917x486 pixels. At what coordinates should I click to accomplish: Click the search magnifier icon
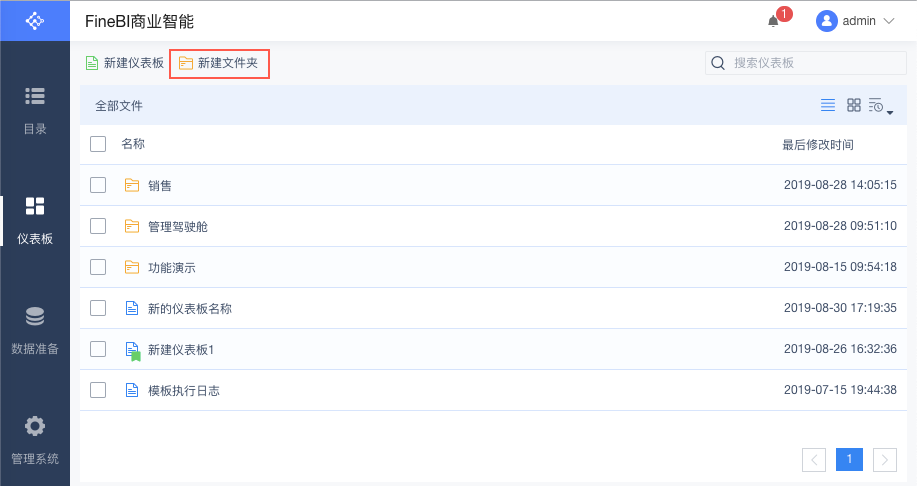(x=718, y=63)
